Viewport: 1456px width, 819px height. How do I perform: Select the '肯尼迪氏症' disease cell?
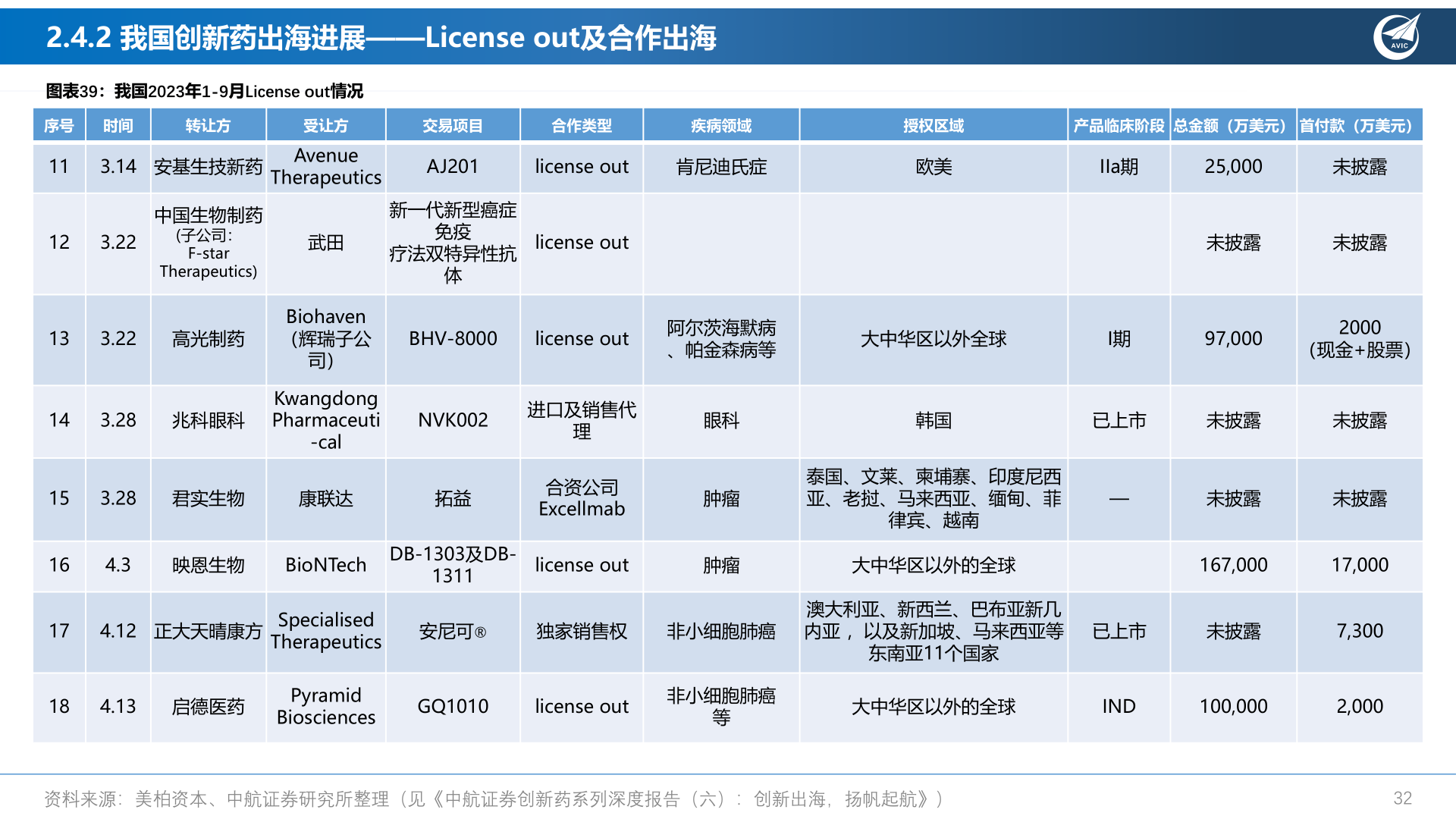point(721,167)
